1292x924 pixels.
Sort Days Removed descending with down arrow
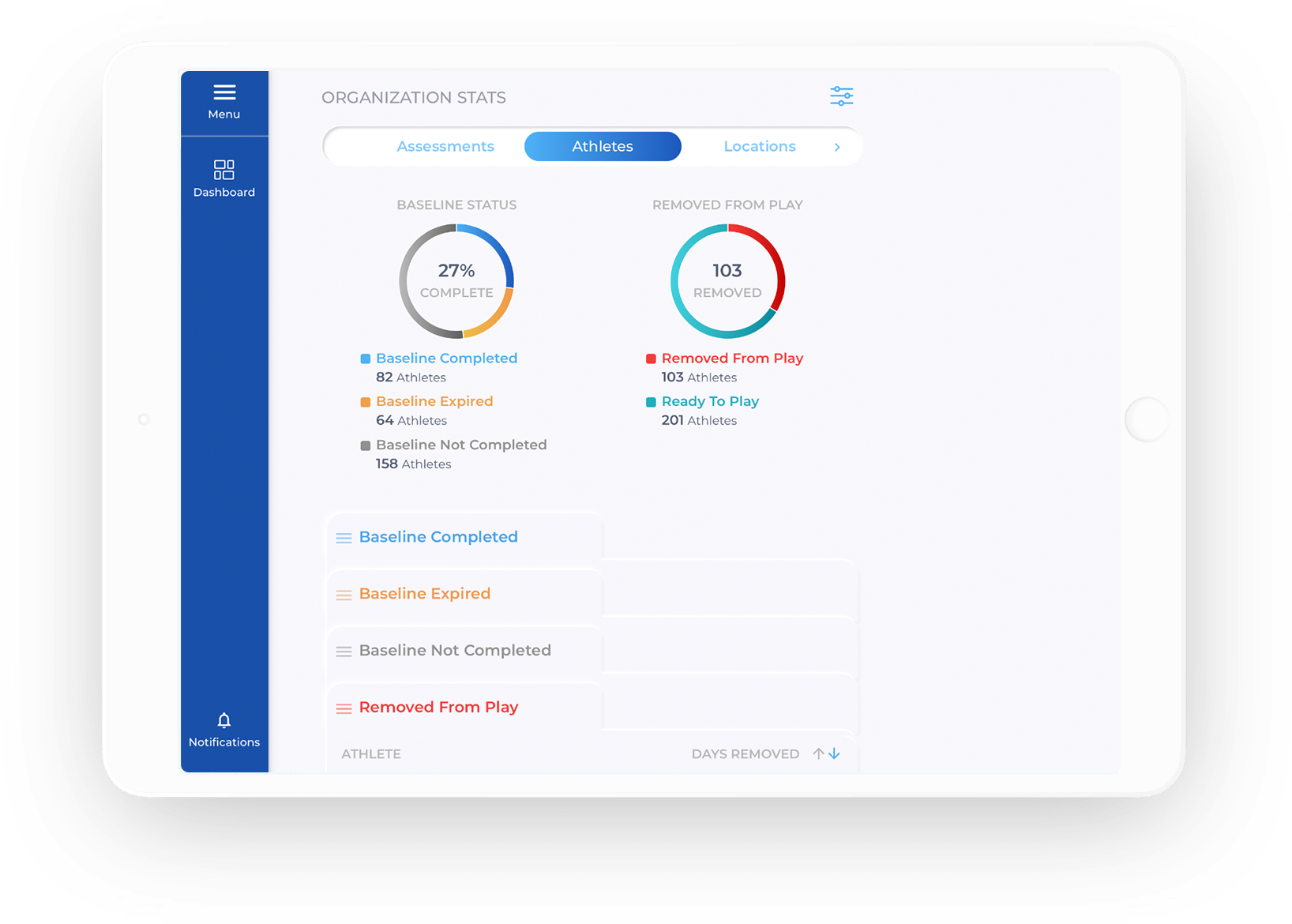[834, 753]
